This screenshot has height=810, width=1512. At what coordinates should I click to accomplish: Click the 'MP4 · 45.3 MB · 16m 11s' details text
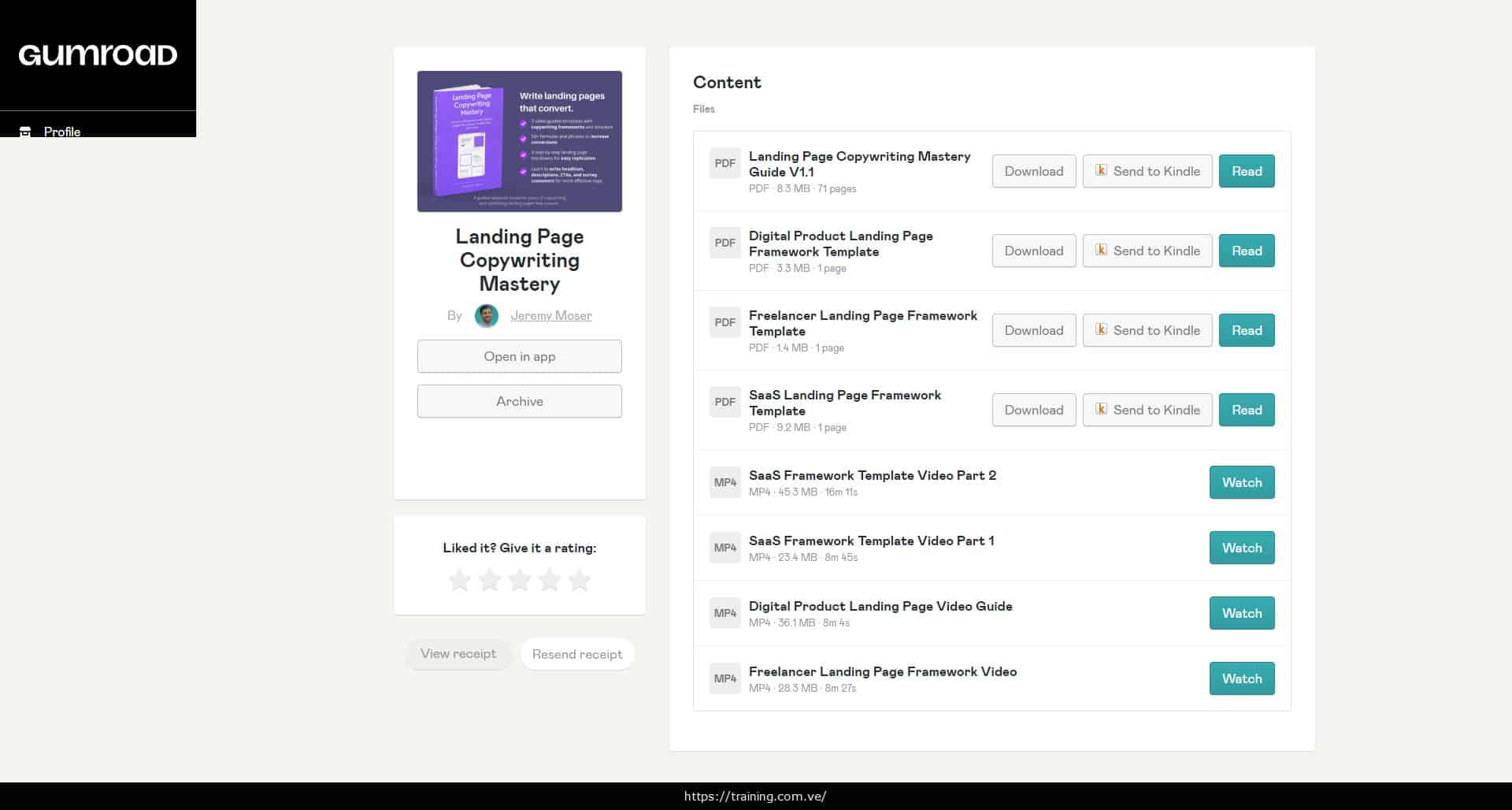pos(803,492)
